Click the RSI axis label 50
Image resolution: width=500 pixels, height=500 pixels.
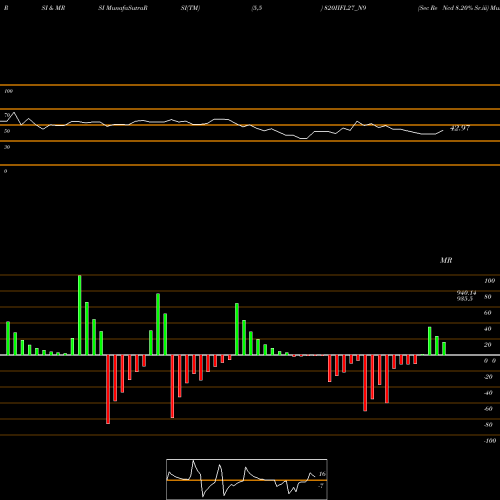(x=7, y=131)
